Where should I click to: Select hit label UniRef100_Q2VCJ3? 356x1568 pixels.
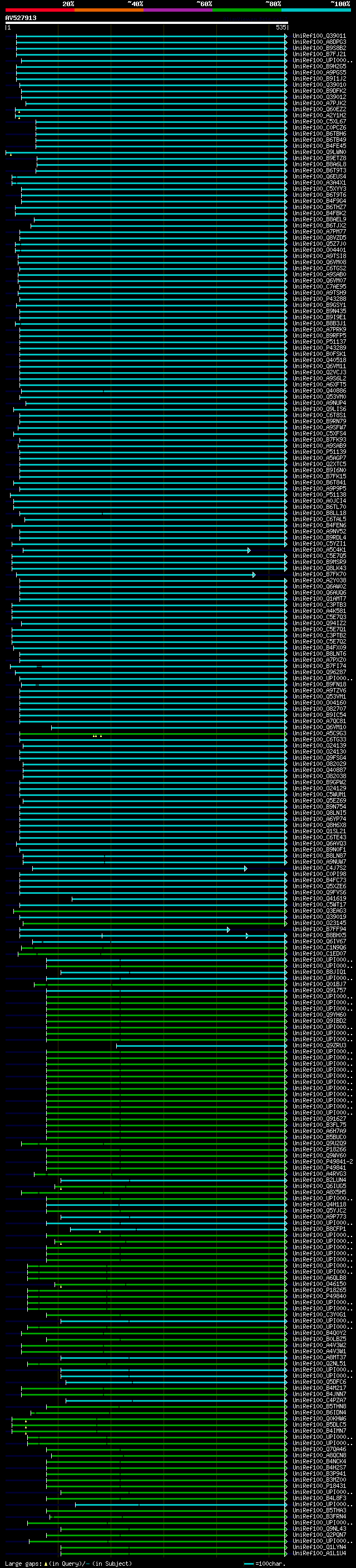point(319,373)
